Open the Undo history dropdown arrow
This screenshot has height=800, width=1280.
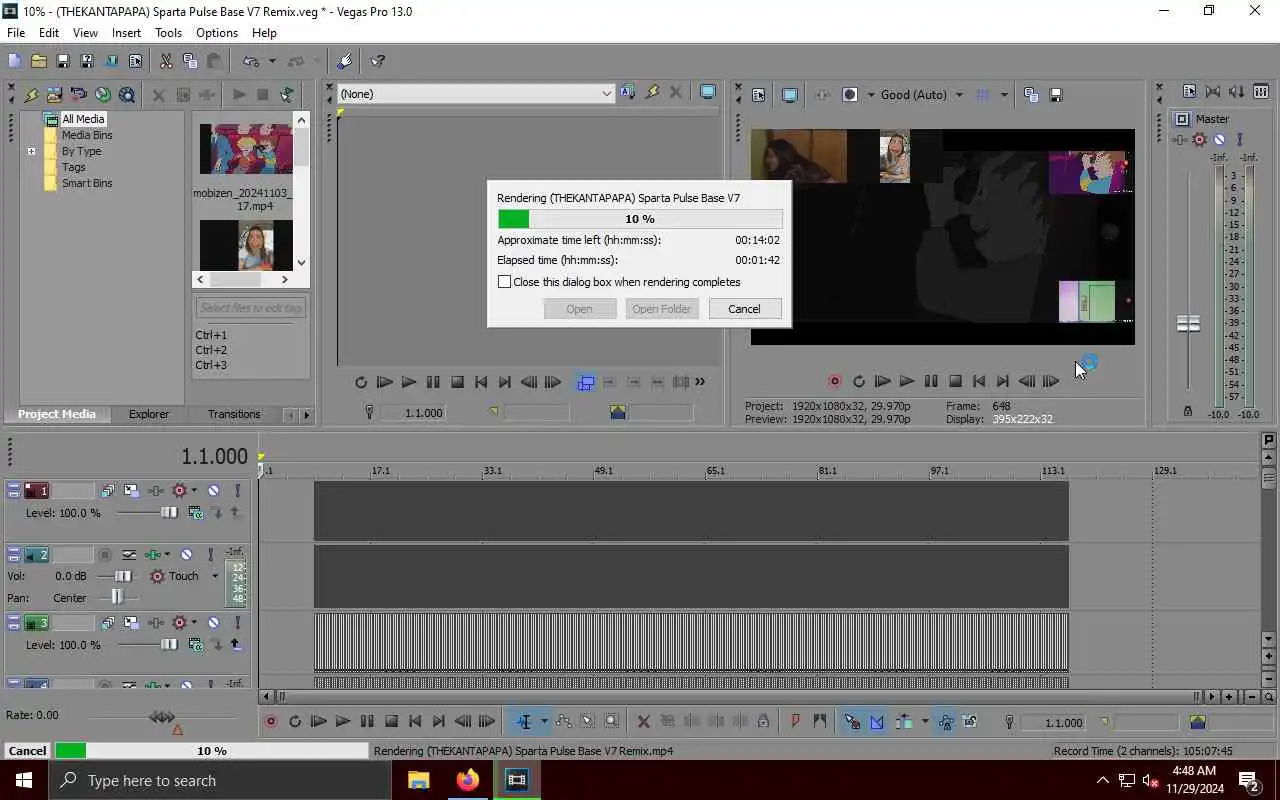271,62
